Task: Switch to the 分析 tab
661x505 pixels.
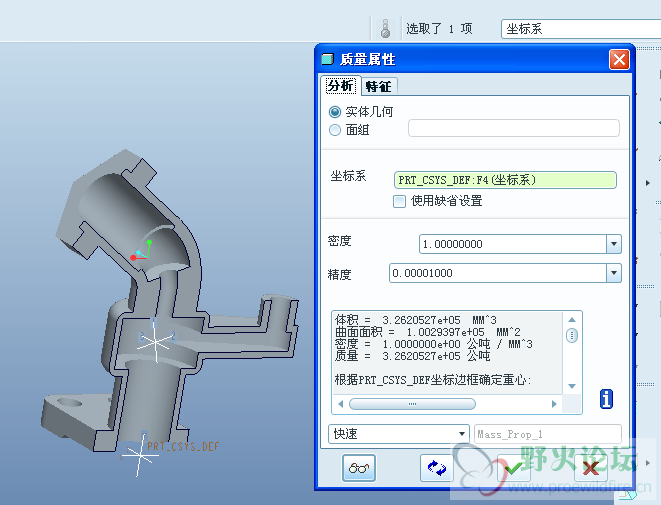Action: tap(341, 86)
